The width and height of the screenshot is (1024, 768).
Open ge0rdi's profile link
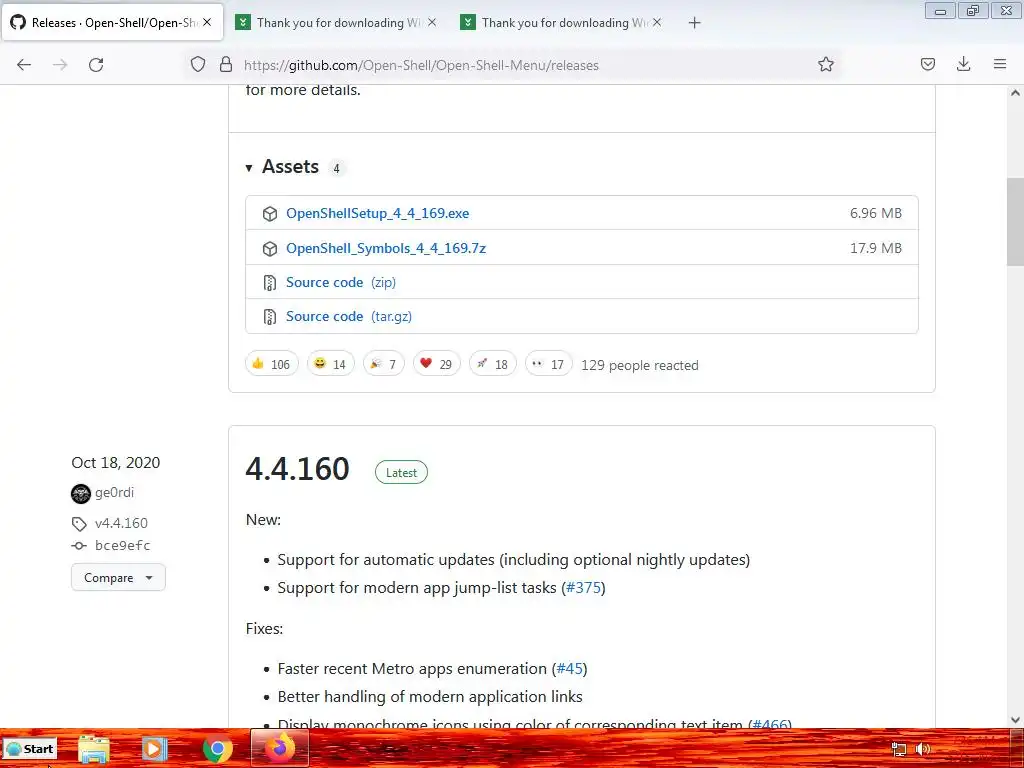(x=114, y=492)
